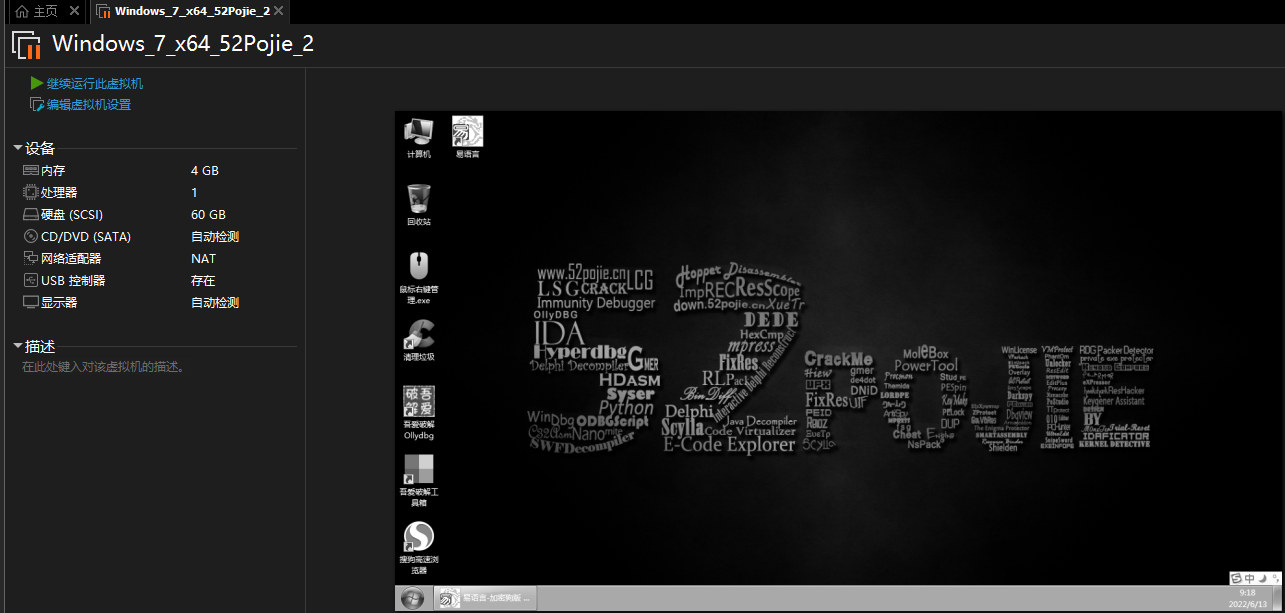Select the 网络适配器 network adapter icon

coord(31,258)
